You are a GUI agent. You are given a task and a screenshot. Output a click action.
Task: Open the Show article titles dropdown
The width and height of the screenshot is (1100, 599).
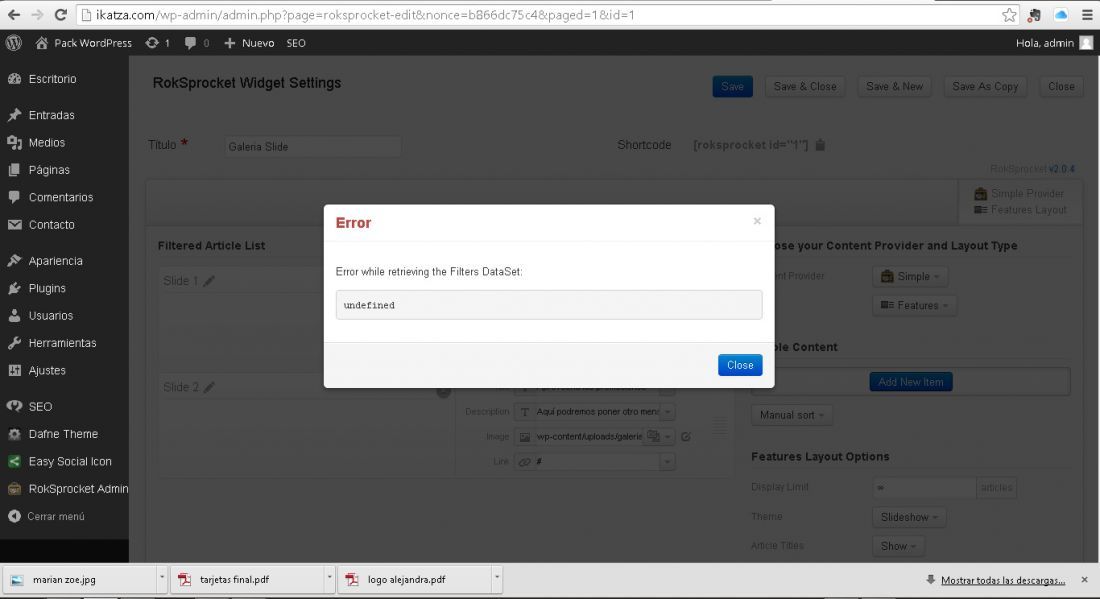click(898, 546)
